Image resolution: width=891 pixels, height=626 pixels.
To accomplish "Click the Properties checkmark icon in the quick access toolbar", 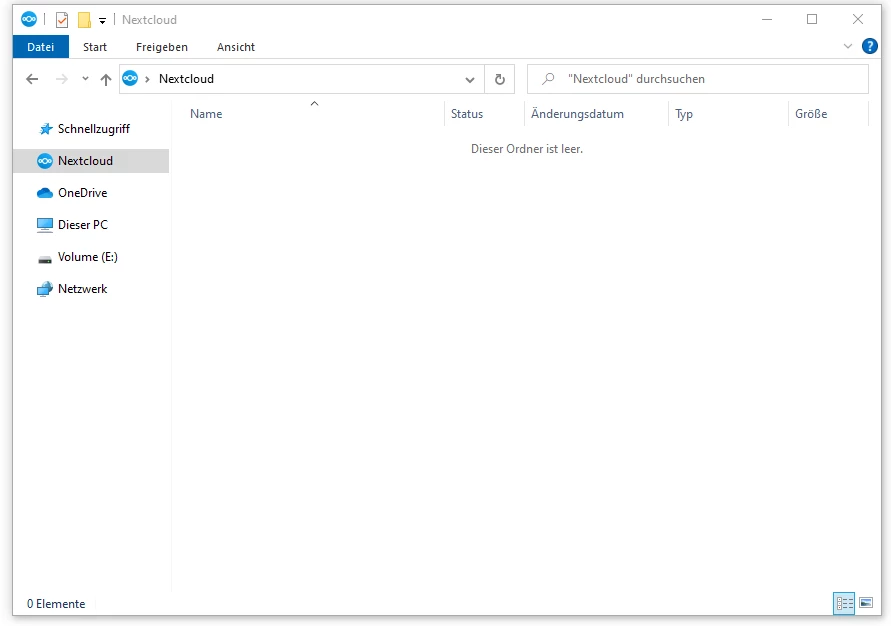I will [x=62, y=20].
